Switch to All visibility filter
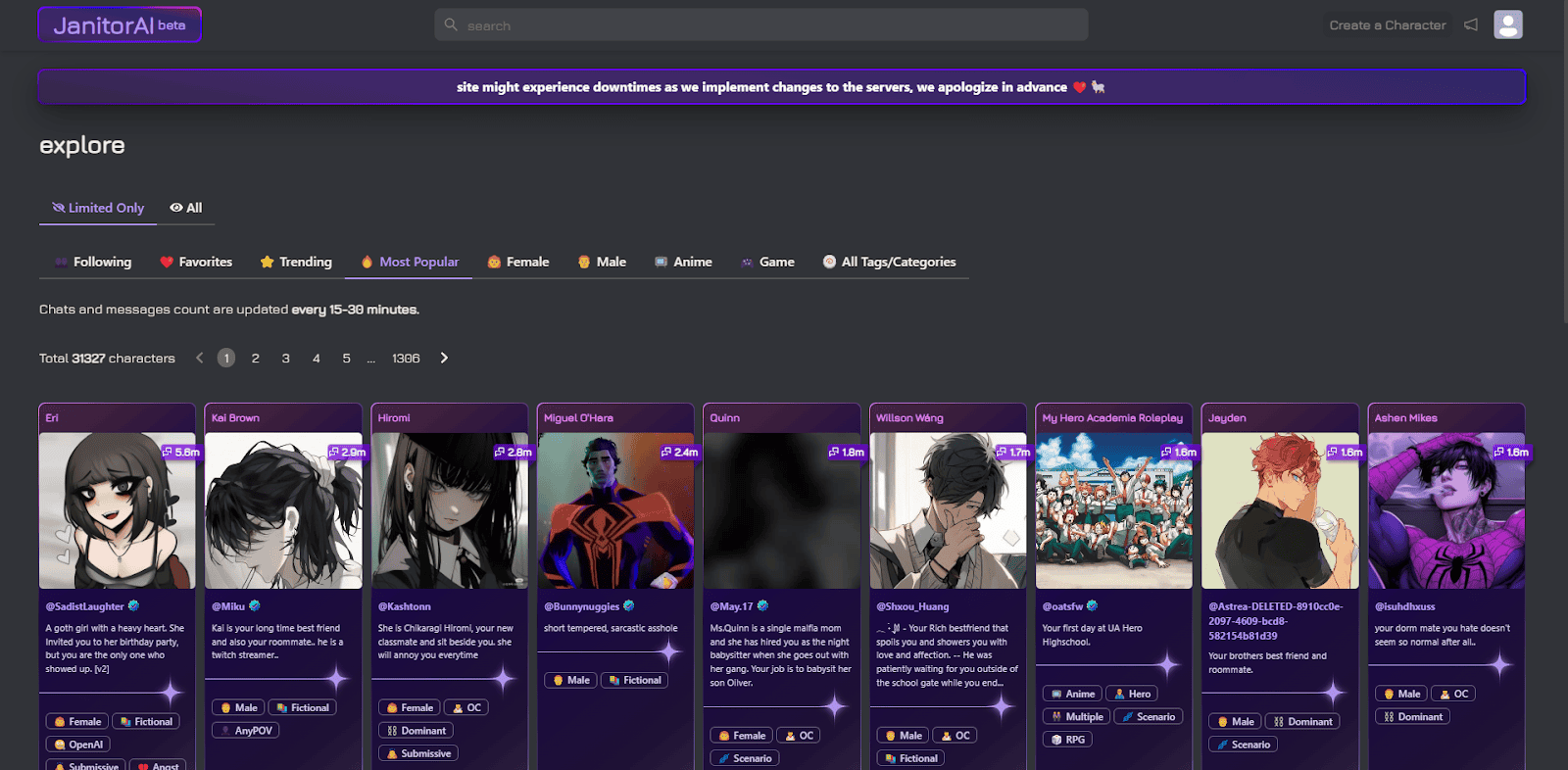The image size is (1568, 770). tap(186, 208)
